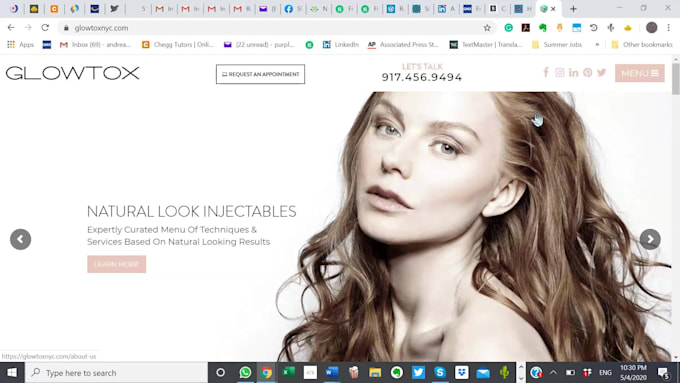680x383 pixels.
Task: Expand hidden bookmarks chevron
Action: [597, 44]
